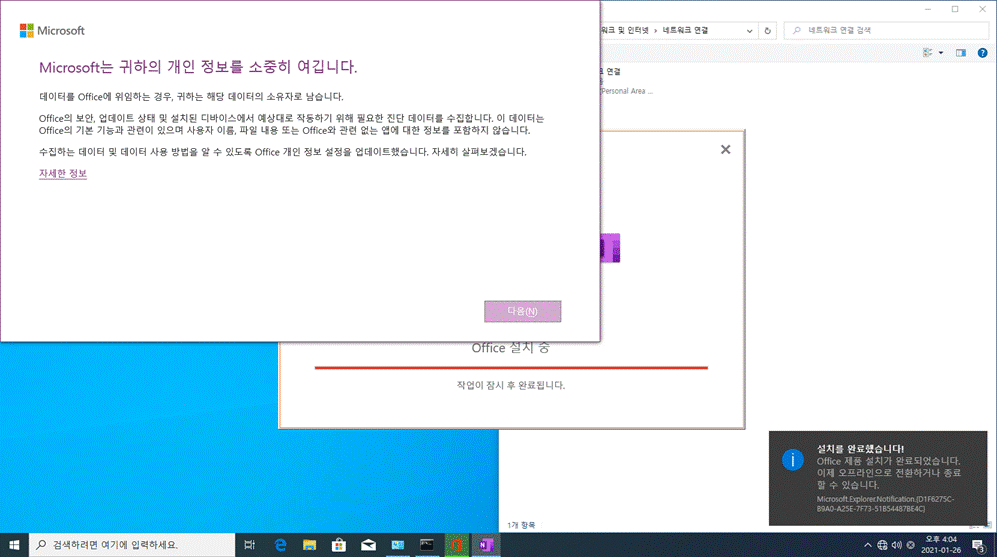Click the change view icon in Explorer

928,53
